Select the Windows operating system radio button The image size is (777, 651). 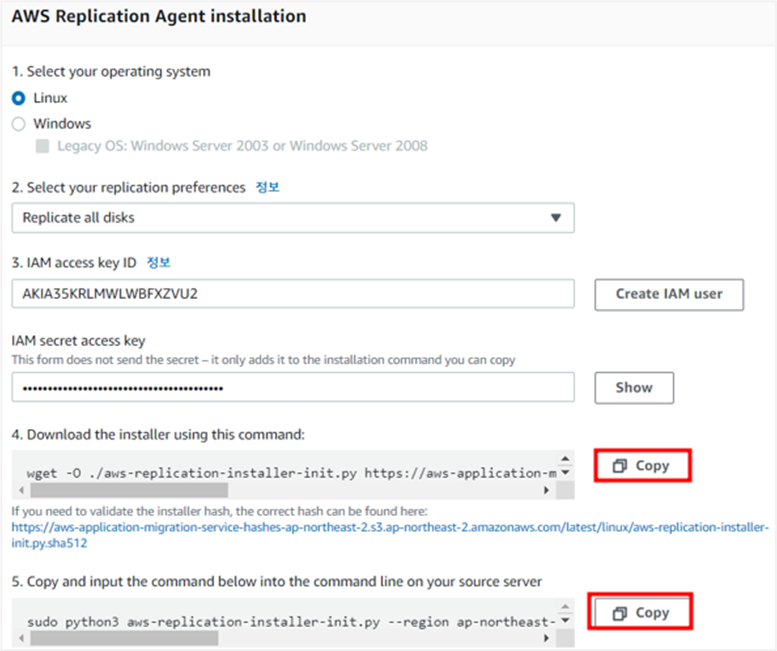click(18, 124)
